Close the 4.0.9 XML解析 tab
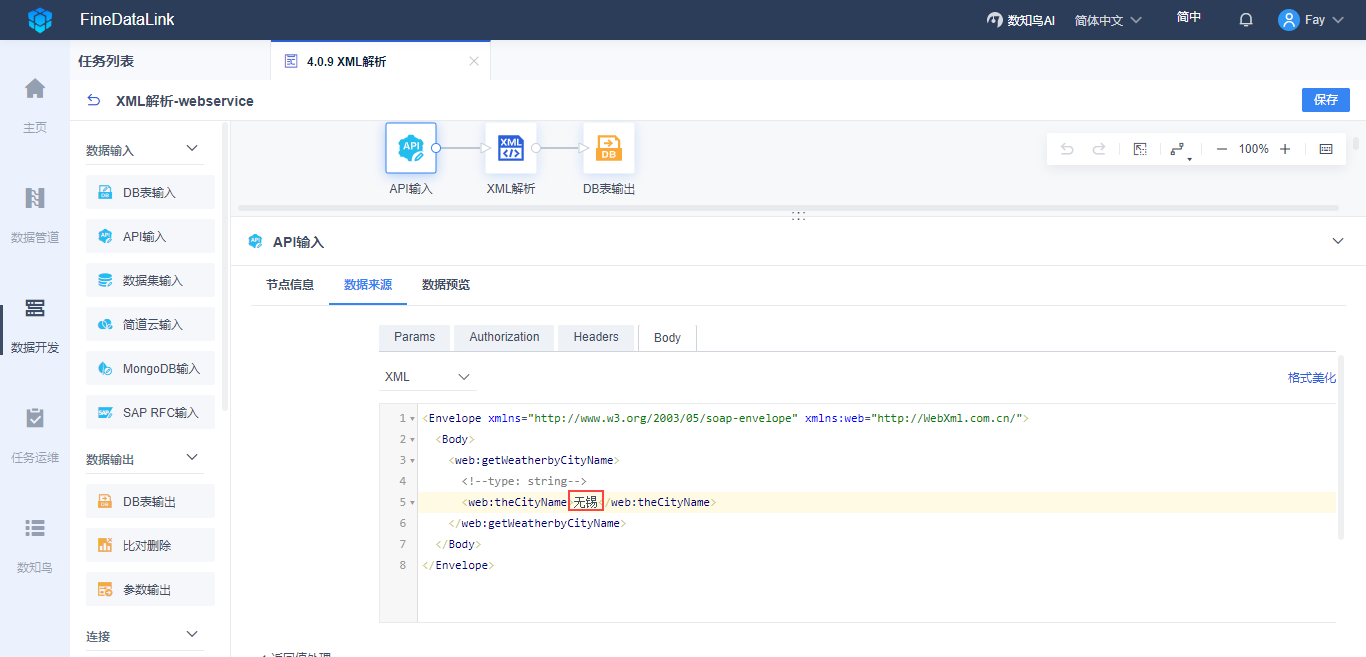Image resolution: width=1366 pixels, height=657 pixels. (474, 61)
